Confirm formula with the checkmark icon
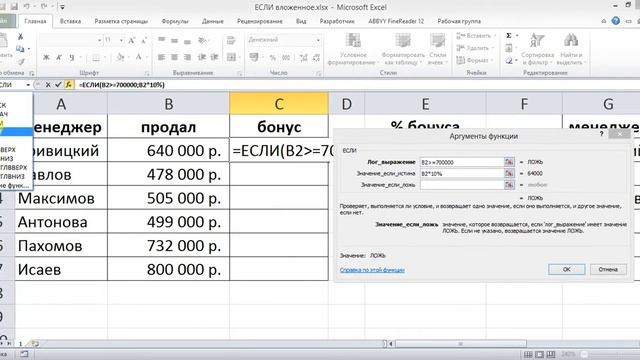 (x=58, y=84)
